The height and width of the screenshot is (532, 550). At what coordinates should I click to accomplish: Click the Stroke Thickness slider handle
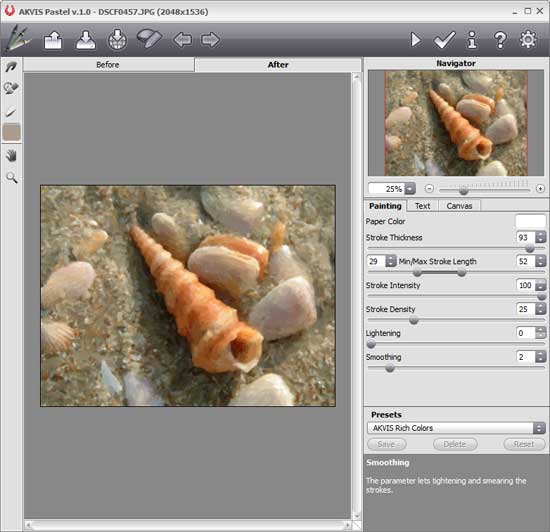coord(530,249)
